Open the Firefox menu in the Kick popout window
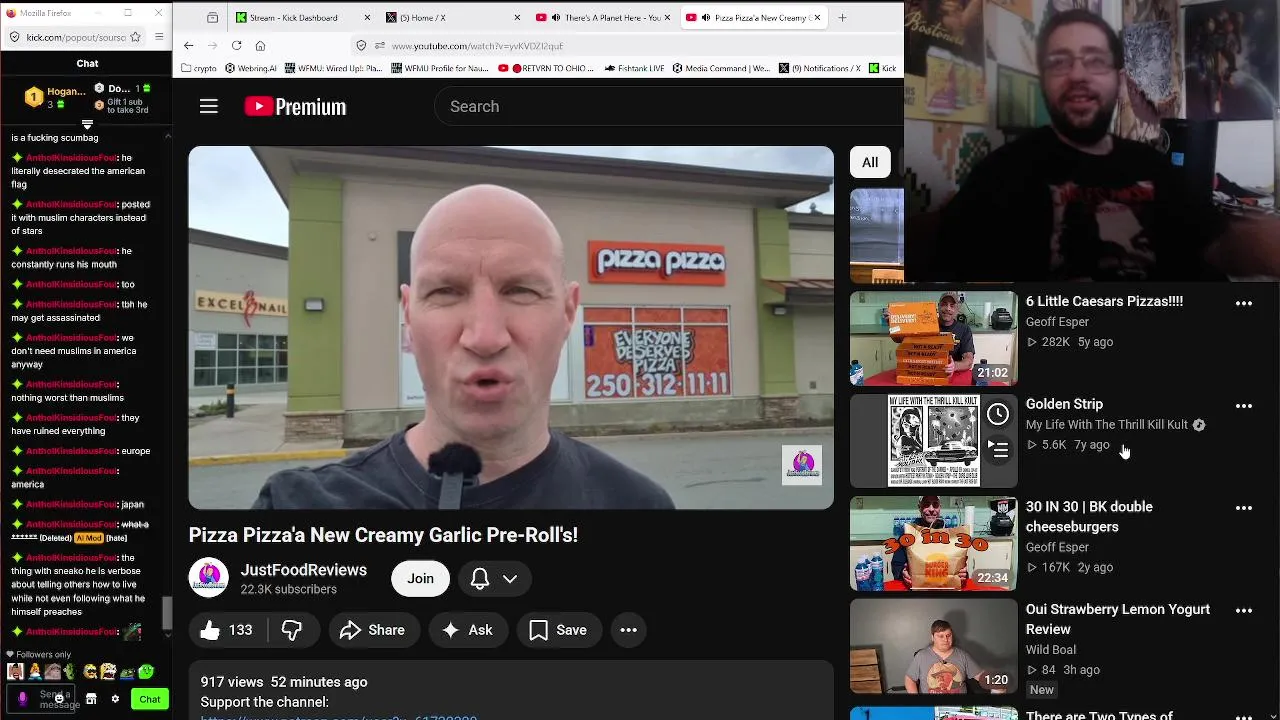Screen dimensions: 1280x720 (x=159, y=37)
